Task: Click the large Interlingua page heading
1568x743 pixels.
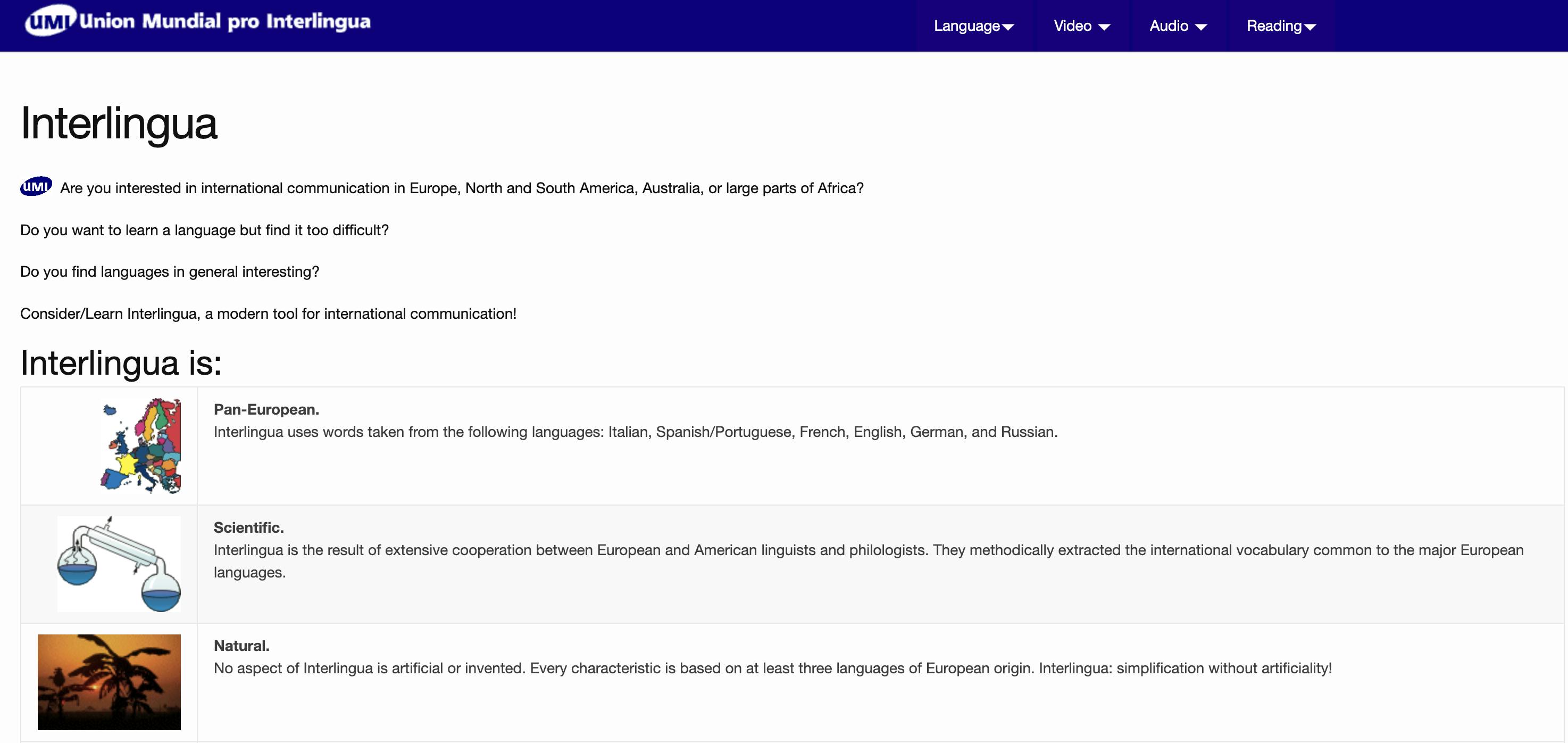Action: tap(119, 123)
